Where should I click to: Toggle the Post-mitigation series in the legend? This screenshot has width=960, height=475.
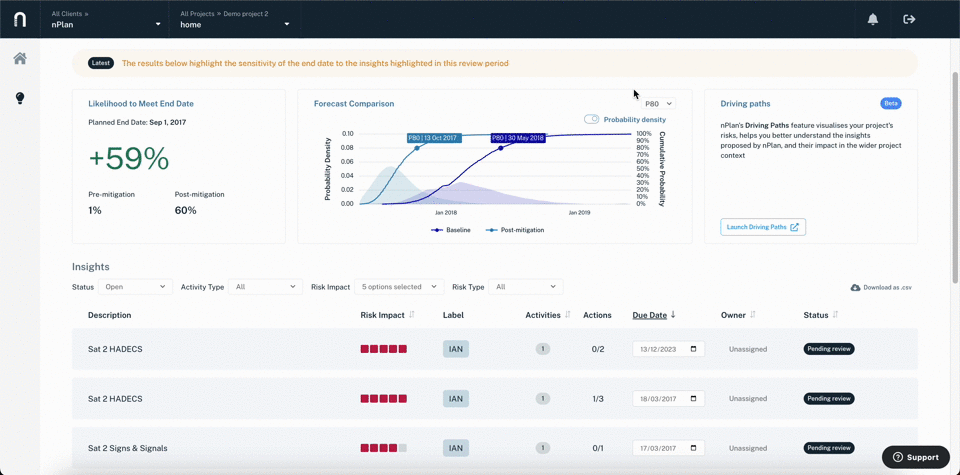pyautogui.click(x=515, y=230)
